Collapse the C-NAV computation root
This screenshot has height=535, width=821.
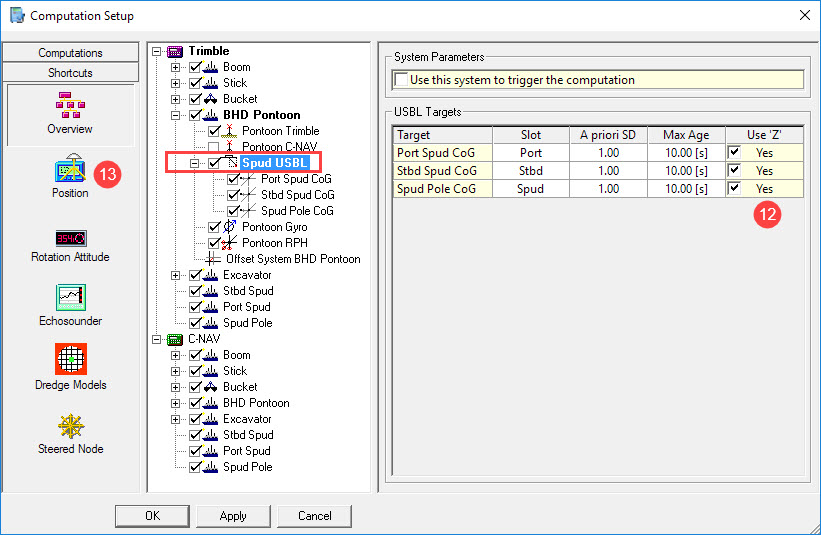click(x=157, y=339)
